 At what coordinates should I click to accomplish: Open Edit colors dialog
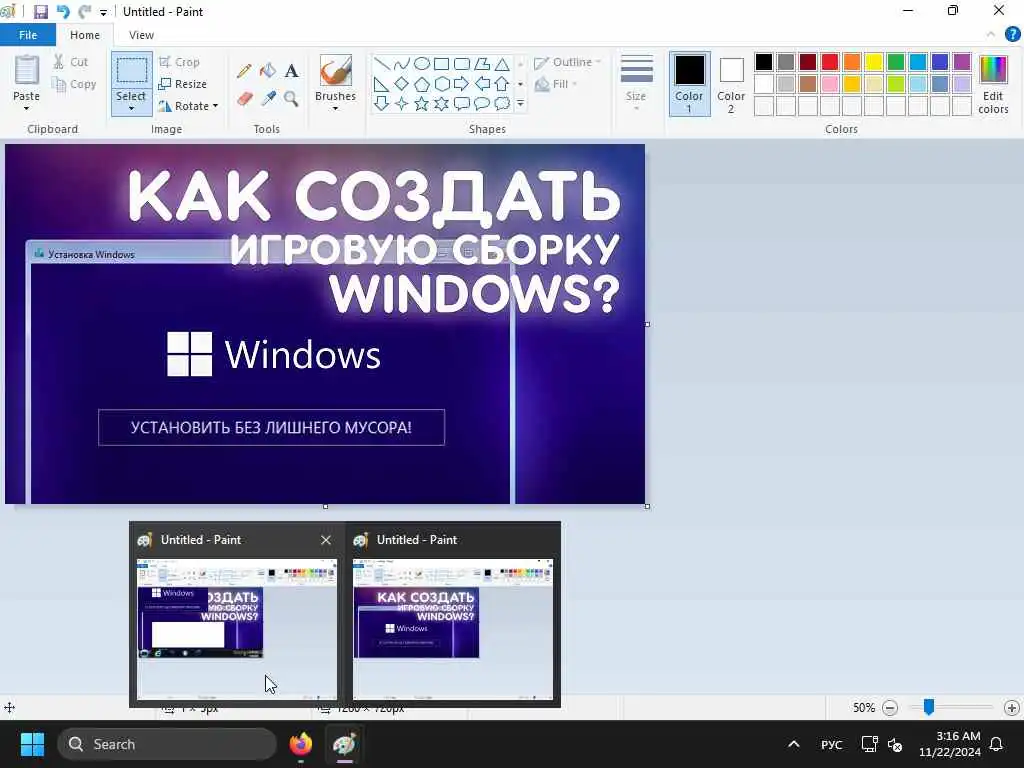point(993,85)
